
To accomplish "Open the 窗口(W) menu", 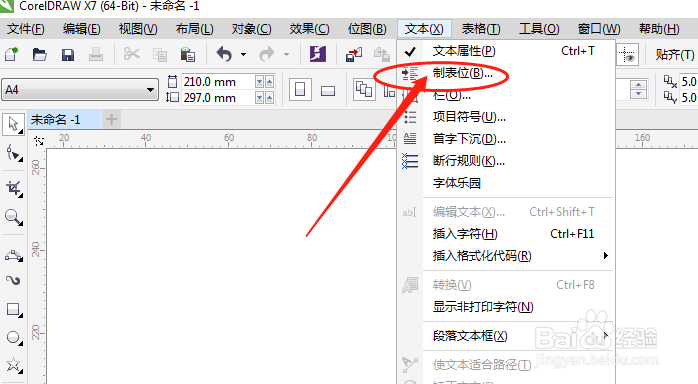I will 599,29.
